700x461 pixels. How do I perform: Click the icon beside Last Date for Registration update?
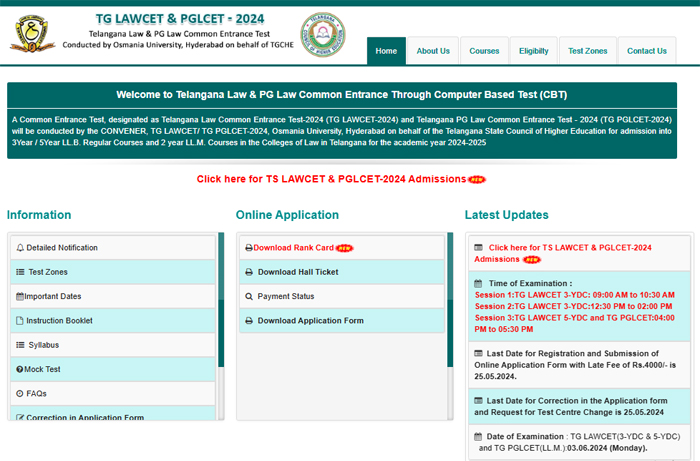point(478,353)
